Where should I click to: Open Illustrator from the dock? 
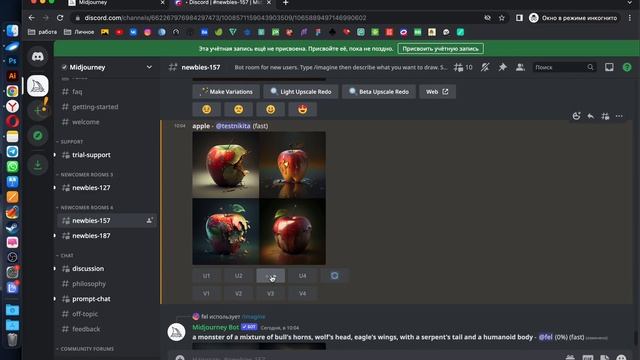(12, 76)
